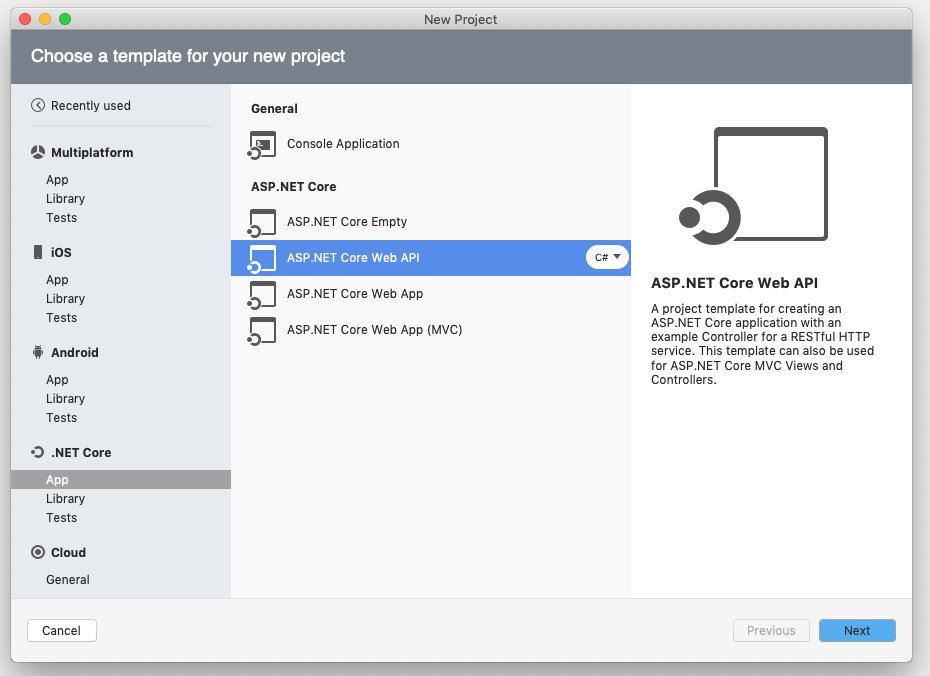The width and height of the screenshot is (930, 676).
Task: Select Library under Multiplatform
Action: (x=65, y=199)
